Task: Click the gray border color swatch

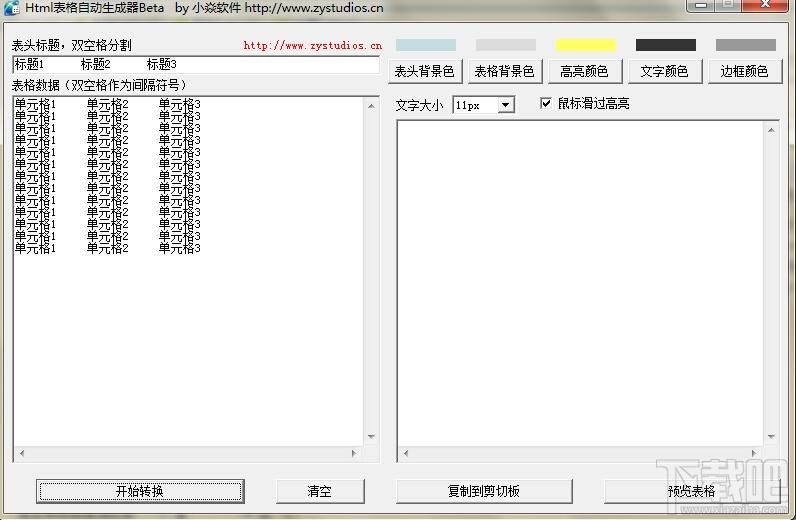Action: point(746,45)
